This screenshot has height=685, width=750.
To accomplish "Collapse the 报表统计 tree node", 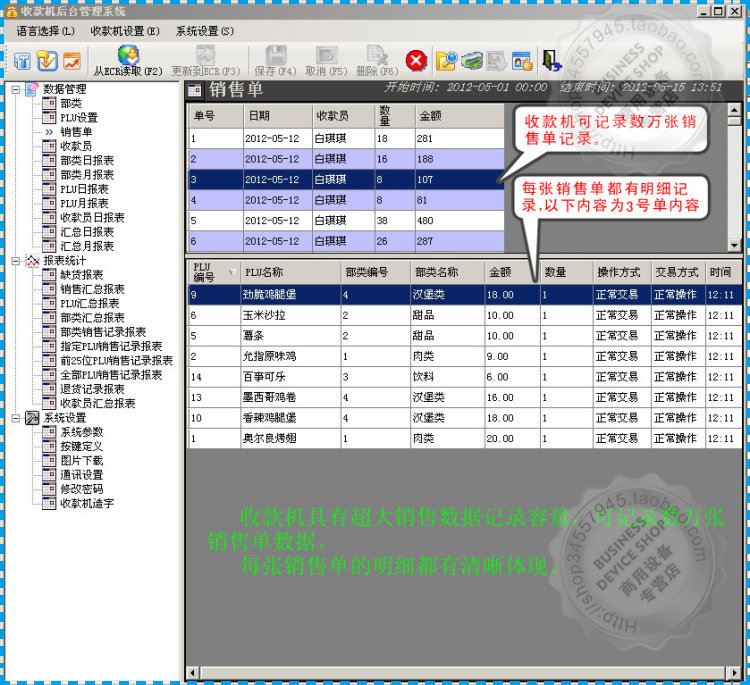I will click(15, 261).
